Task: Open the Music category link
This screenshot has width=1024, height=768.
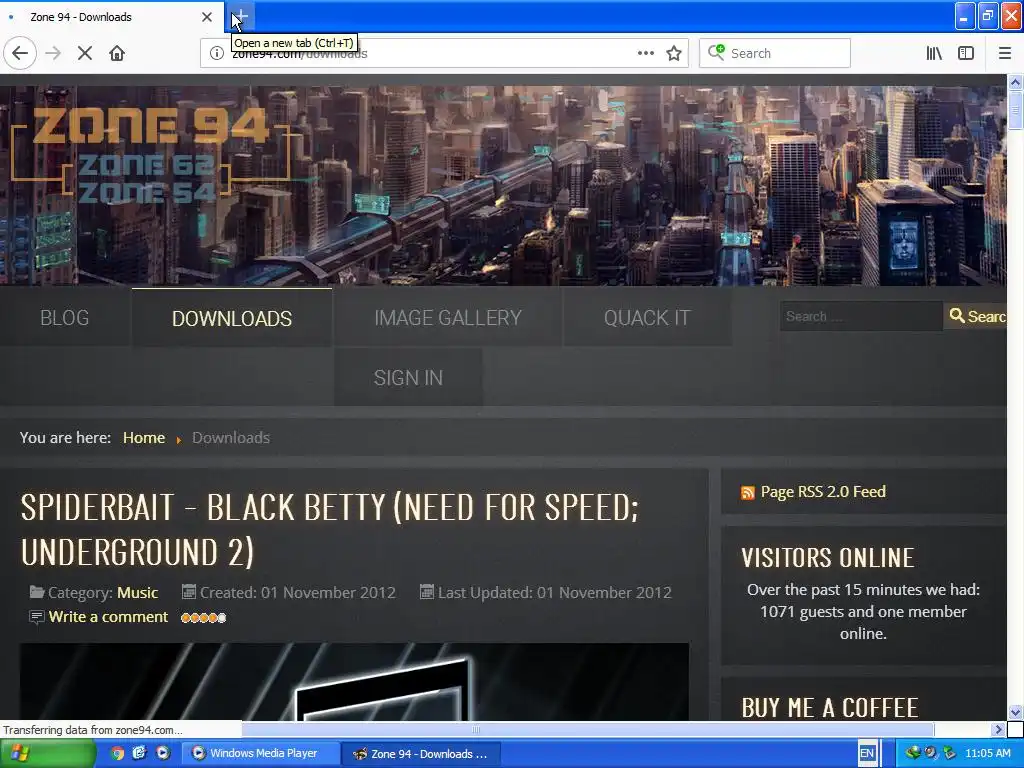Action: point(137,592)
